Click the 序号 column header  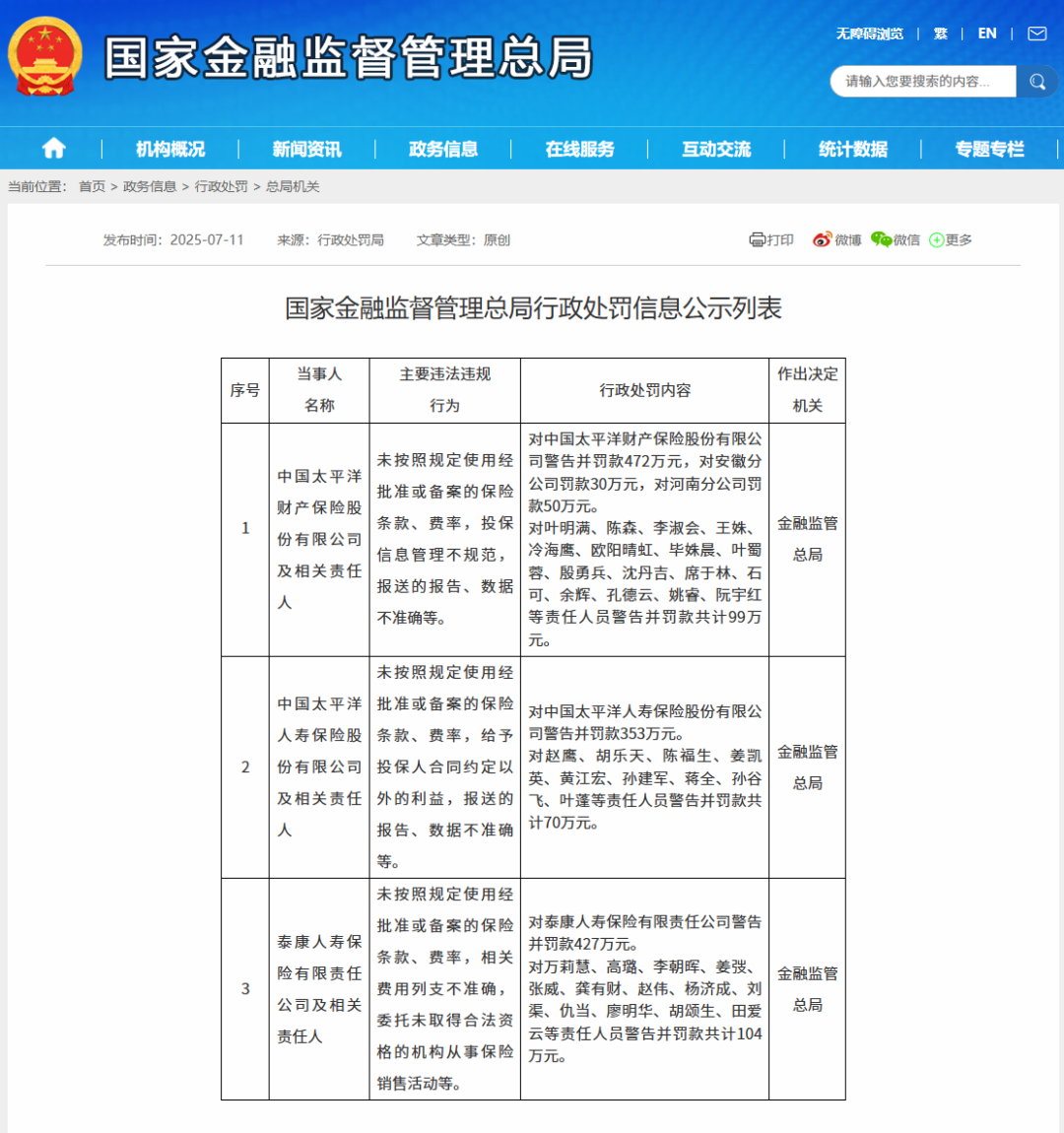pyautogui.click(x=245, y=390)
